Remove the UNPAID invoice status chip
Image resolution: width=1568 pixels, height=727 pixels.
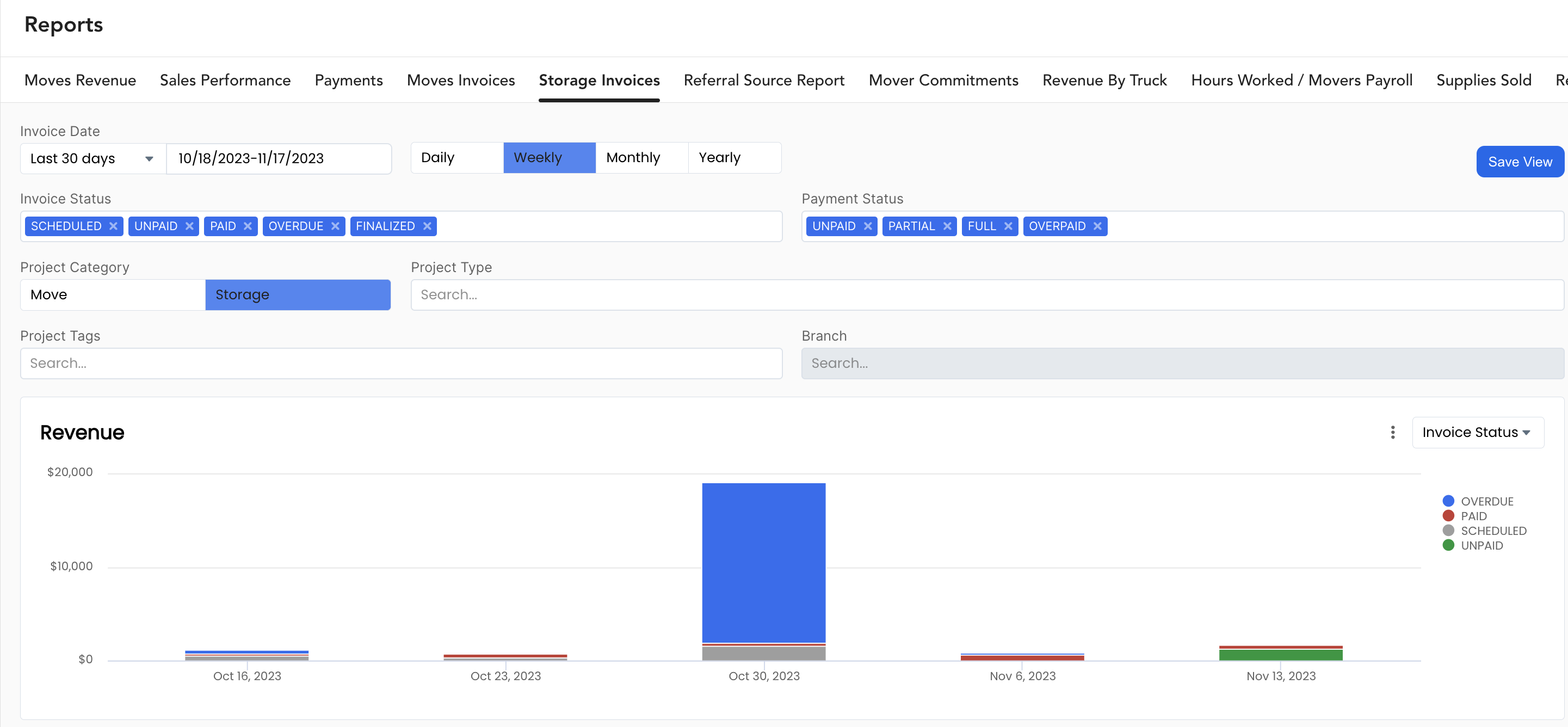[x=189, y=226]
